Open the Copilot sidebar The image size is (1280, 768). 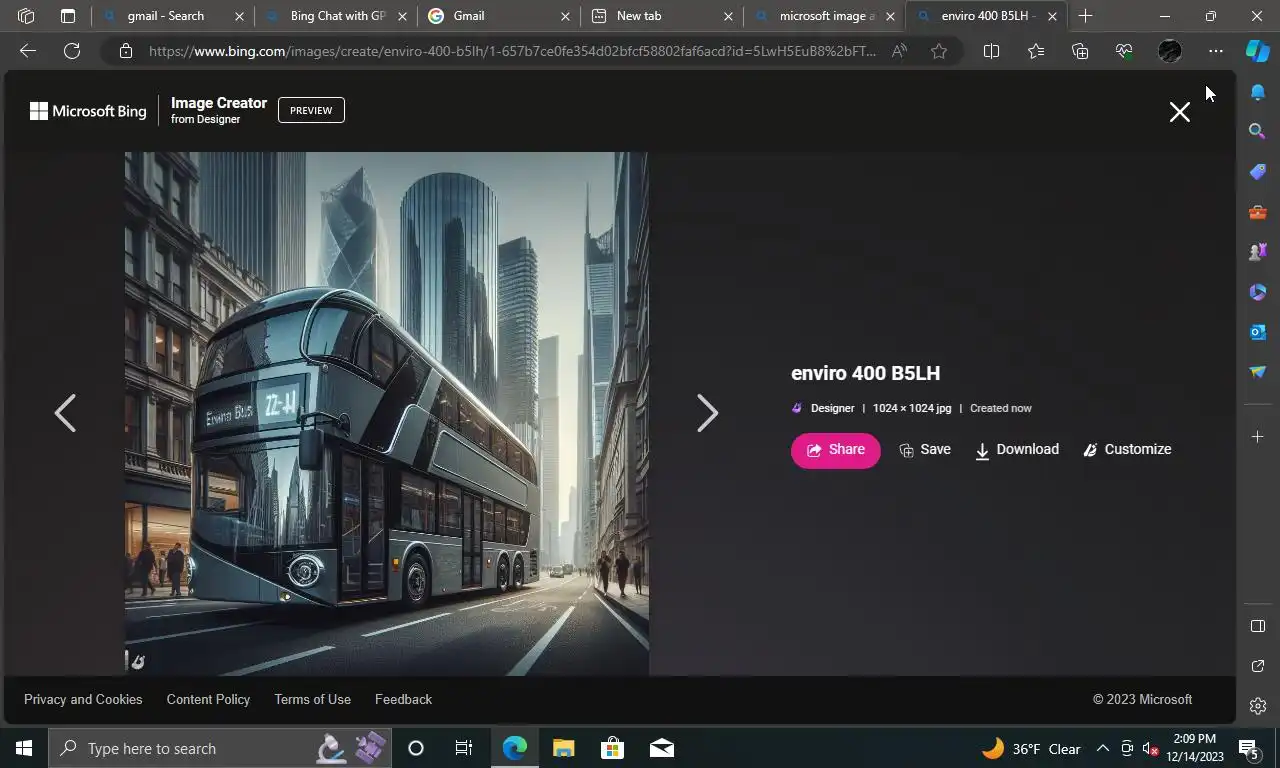(1257, 51)
